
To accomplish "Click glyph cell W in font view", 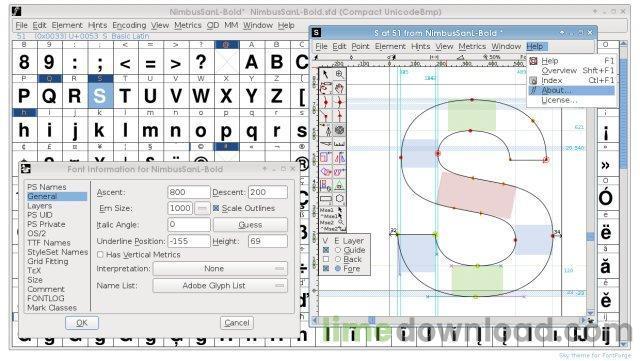I will [x=201, y=96].
